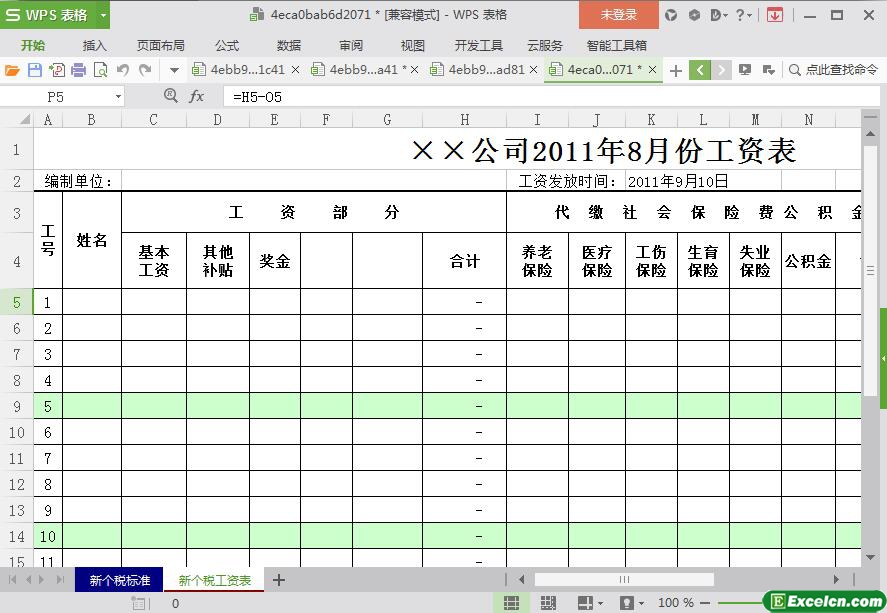
Task: Switch to the 公式 ribbon tab
Action: click(x=227, y=46)
